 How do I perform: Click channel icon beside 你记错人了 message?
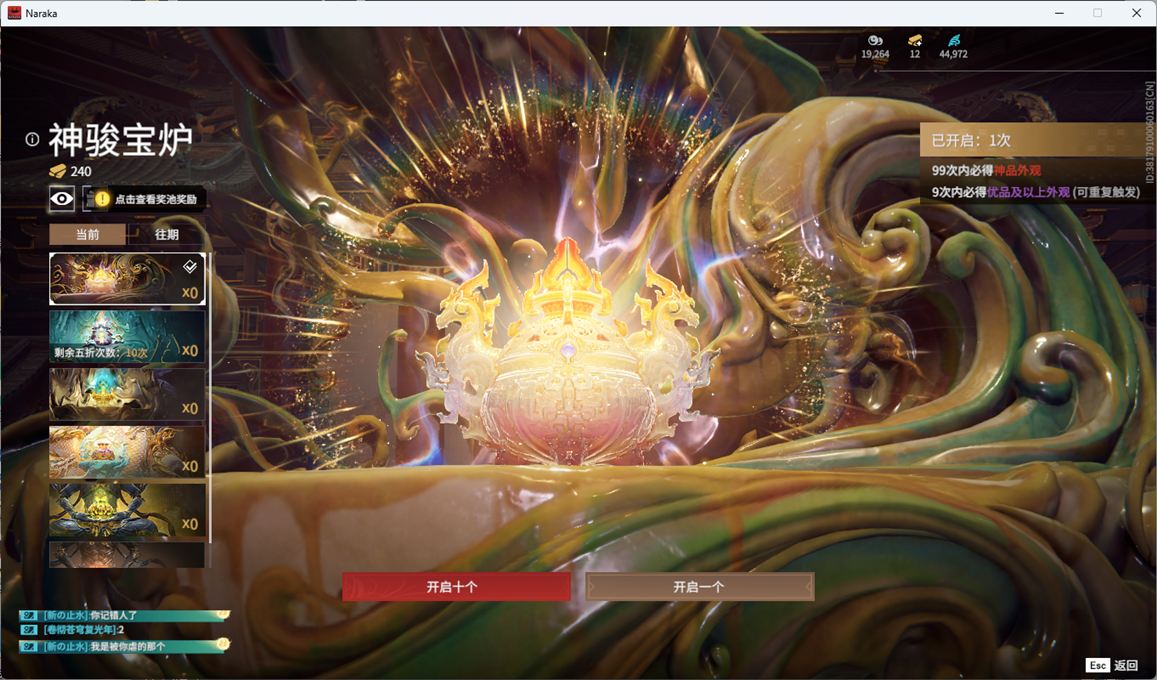29,615
